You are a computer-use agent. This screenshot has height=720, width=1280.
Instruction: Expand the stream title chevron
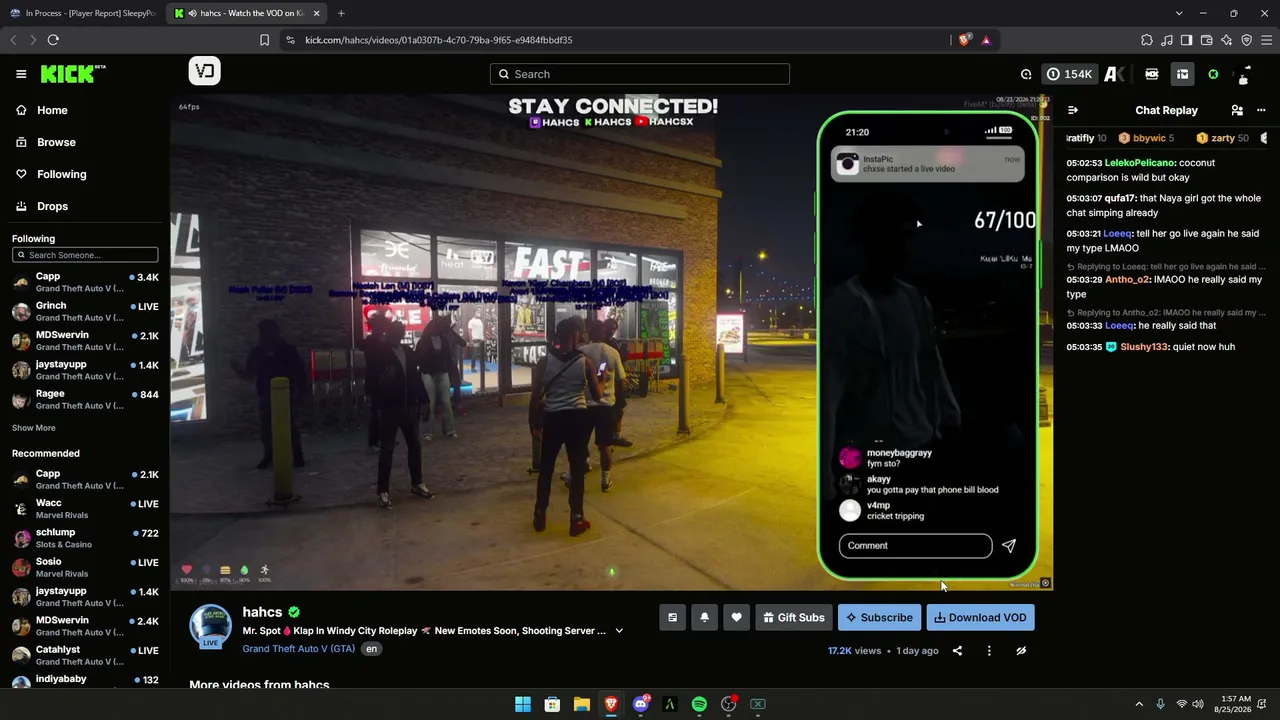click(619, 631)
